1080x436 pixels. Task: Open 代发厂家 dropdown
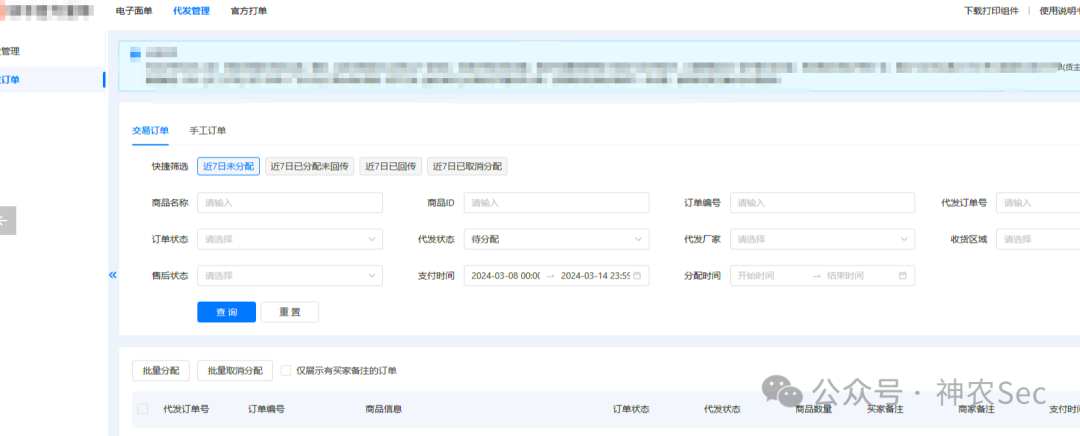[822, 239]
